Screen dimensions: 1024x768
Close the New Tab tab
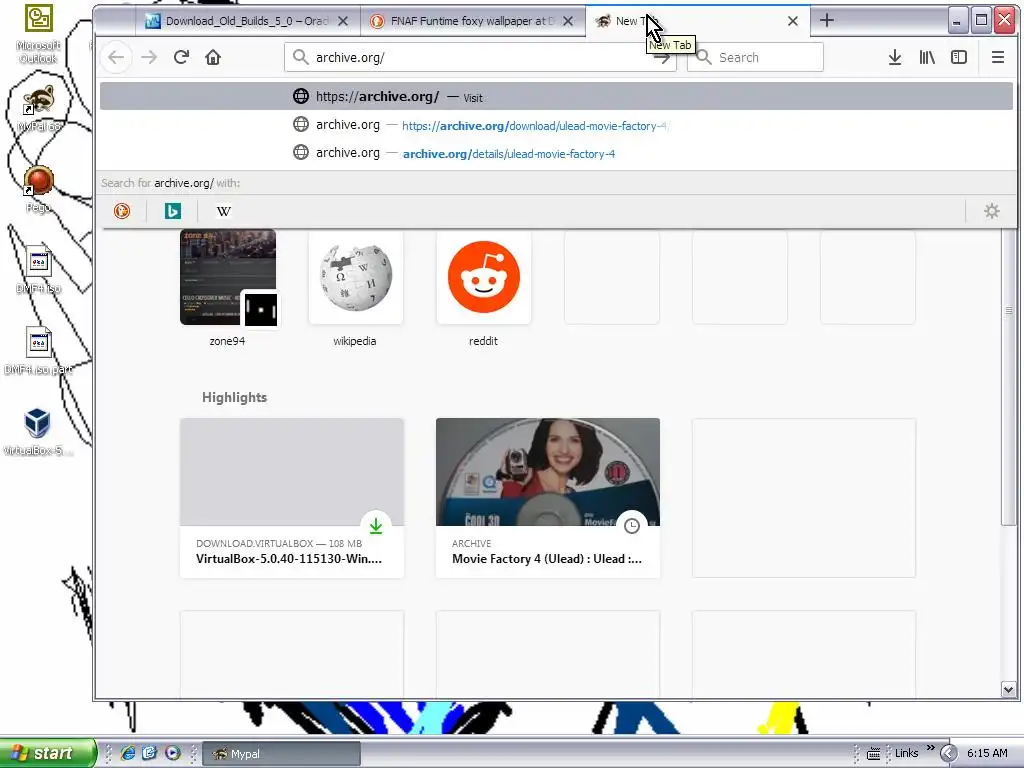click(x=792, y=21)
